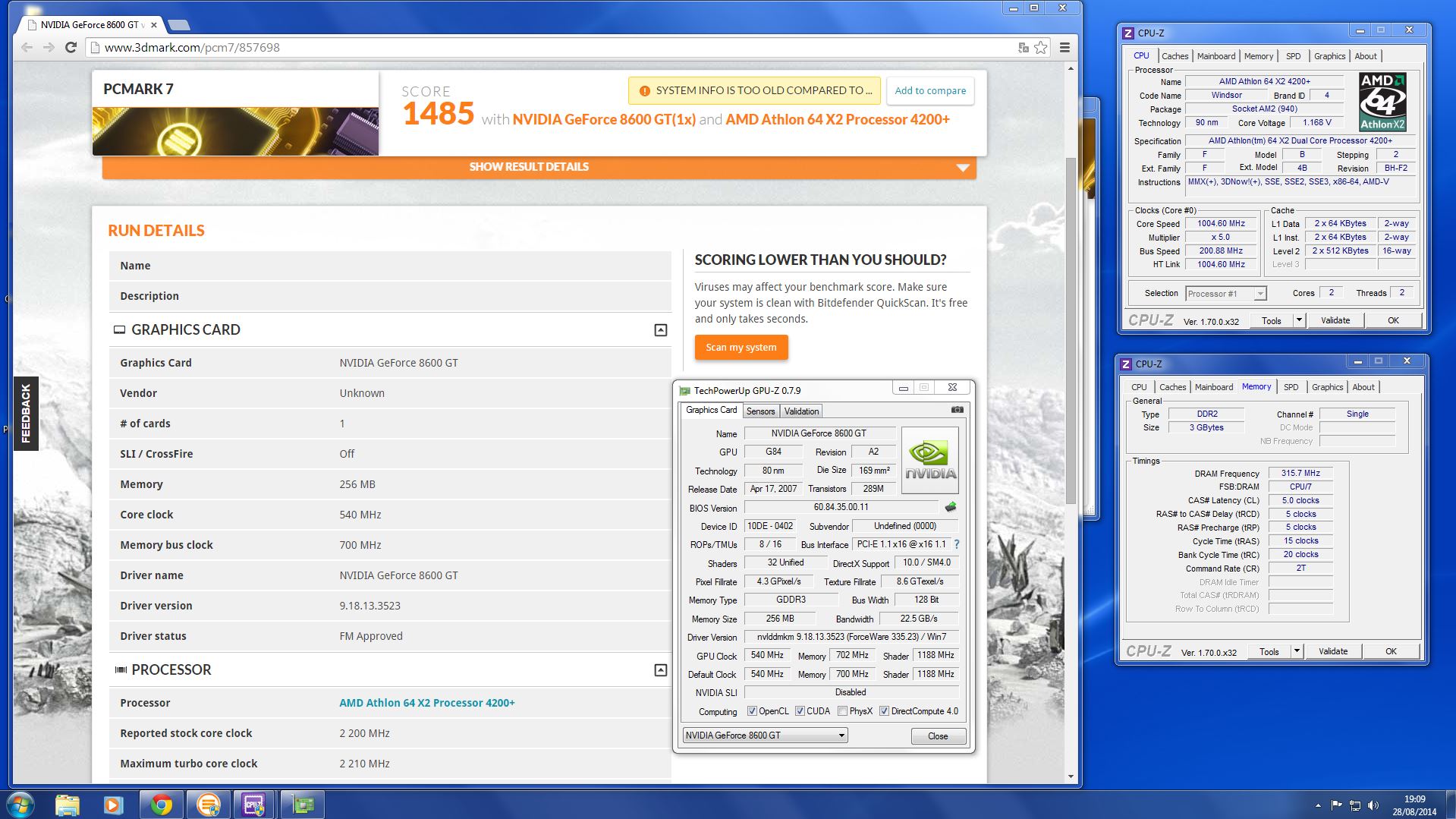Open AMD Athlon 64 X2 Processor 4200+ link
This screenshot has width=1456, height=819.
(426, 703)
